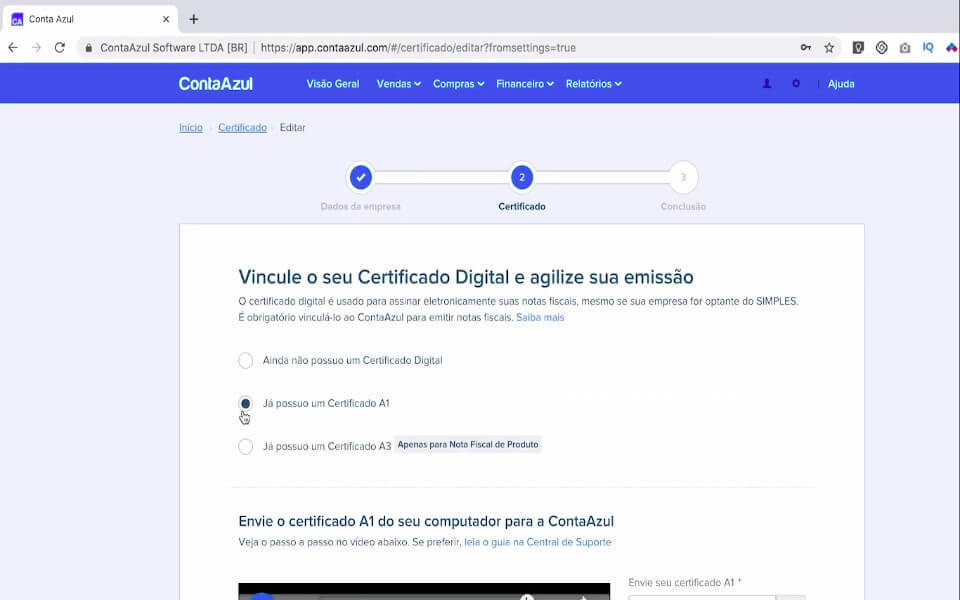Open the saved password key icon
960x600 pixels.
806,47
